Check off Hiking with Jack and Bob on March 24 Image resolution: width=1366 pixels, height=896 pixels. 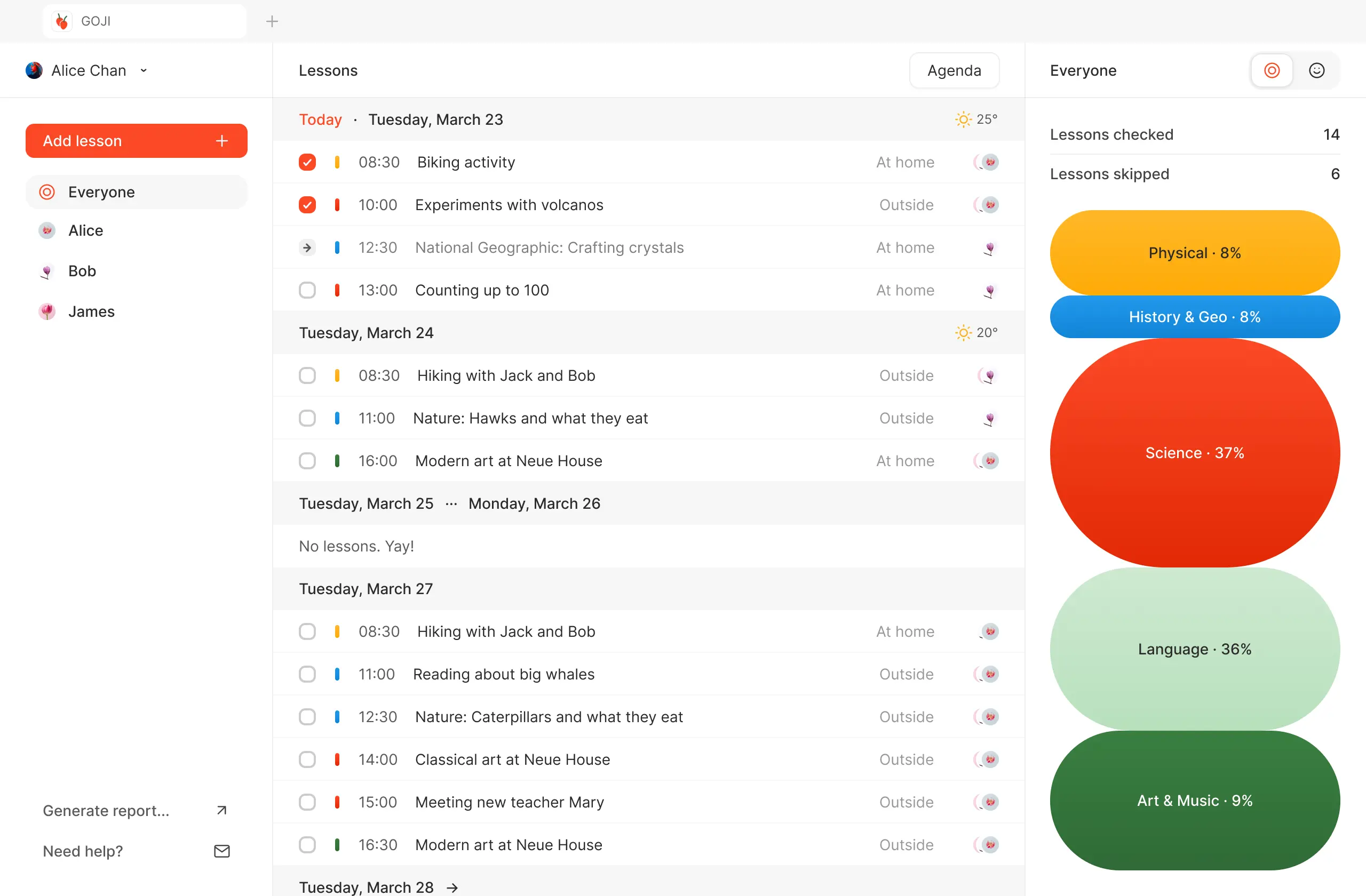(307, 375)
